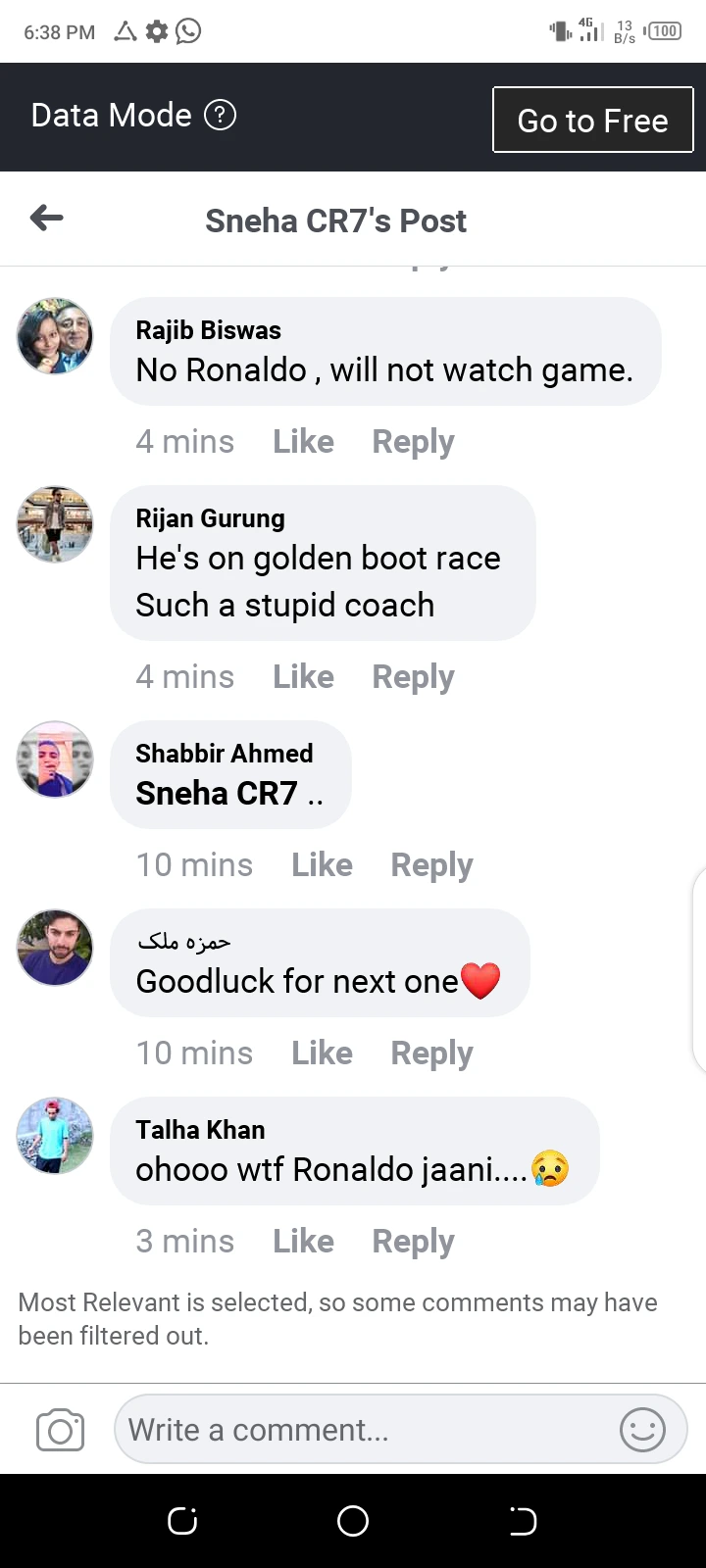The image size is (706, 1568).
Task: Switch to free mode with Go to Free
Action: [x=592, y=120]
